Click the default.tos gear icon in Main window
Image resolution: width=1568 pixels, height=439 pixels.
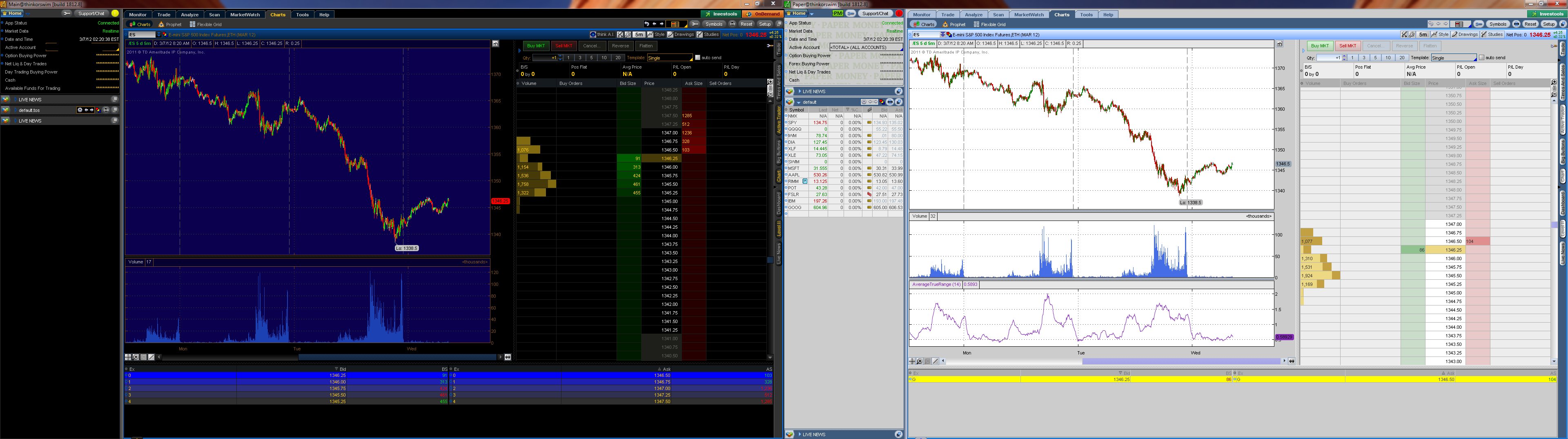[x=80, y=110]
